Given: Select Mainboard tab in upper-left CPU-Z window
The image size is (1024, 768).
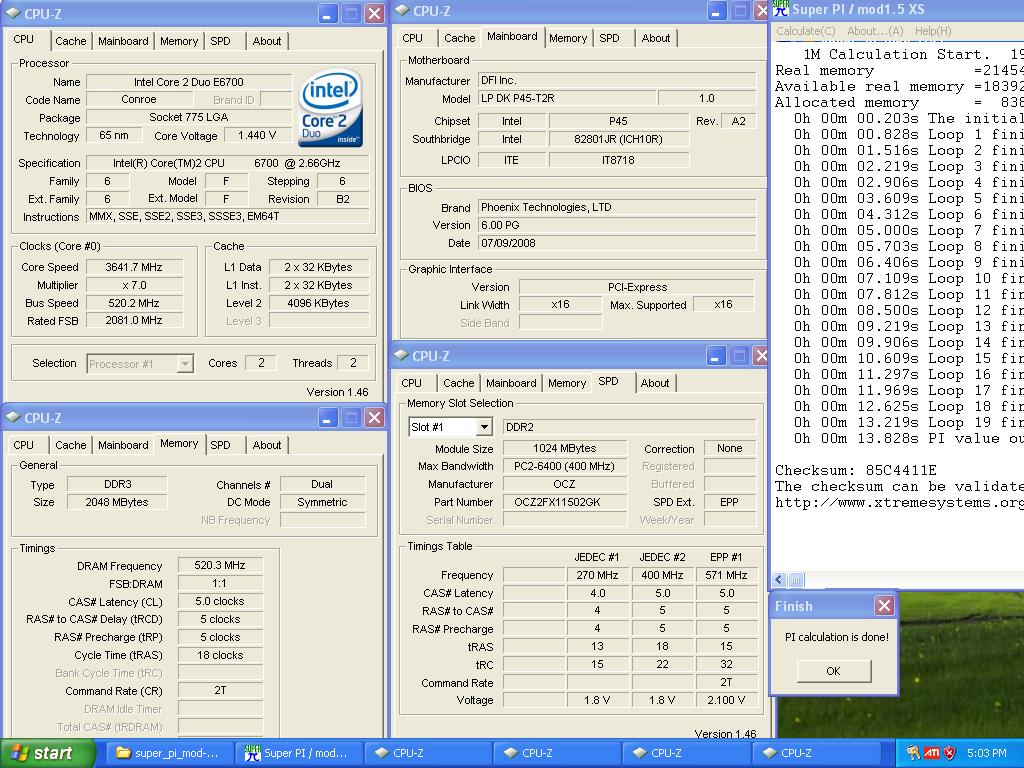Looking at the screenshot, I should (123, 41).
